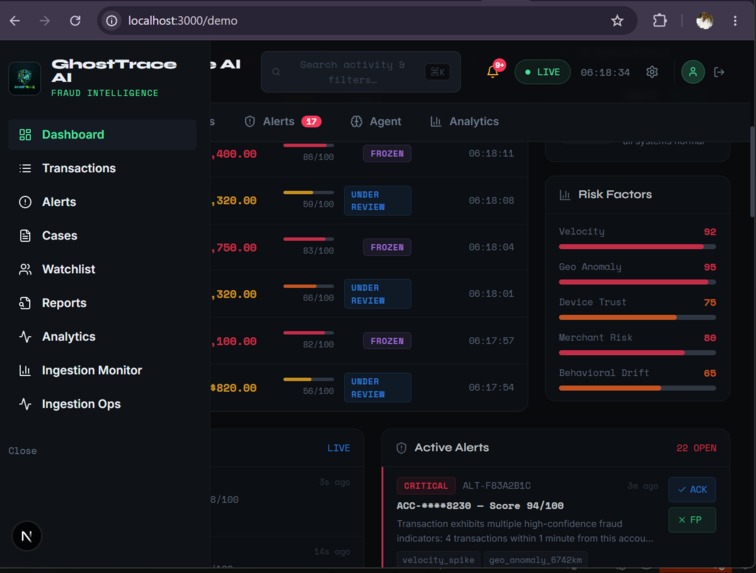Image resolution: width=756 pixels, height=573 pixels.
Task: Click the geo_anomaly_6742km tag
Action: click(x=535, y=559)
